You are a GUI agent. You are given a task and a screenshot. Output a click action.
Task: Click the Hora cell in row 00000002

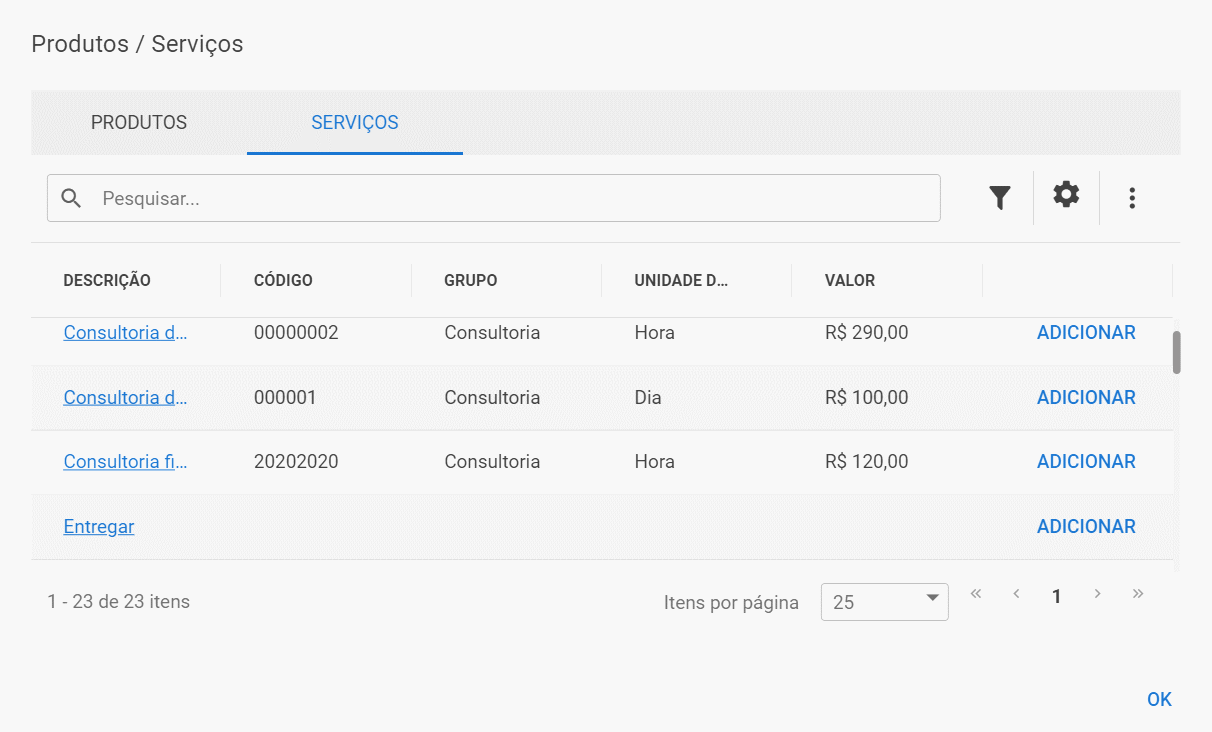tap(654, 332)
